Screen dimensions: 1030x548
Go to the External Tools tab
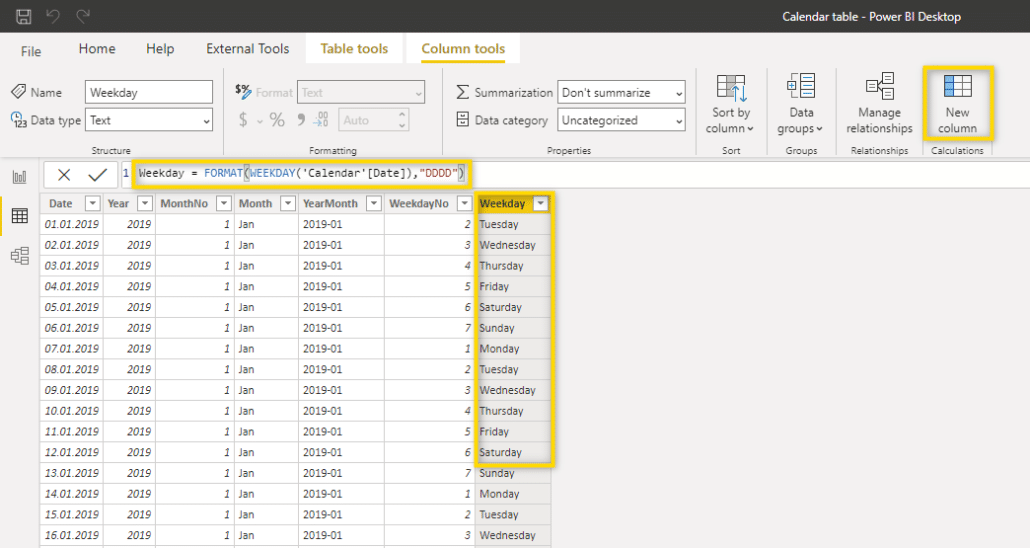[247, 48]
